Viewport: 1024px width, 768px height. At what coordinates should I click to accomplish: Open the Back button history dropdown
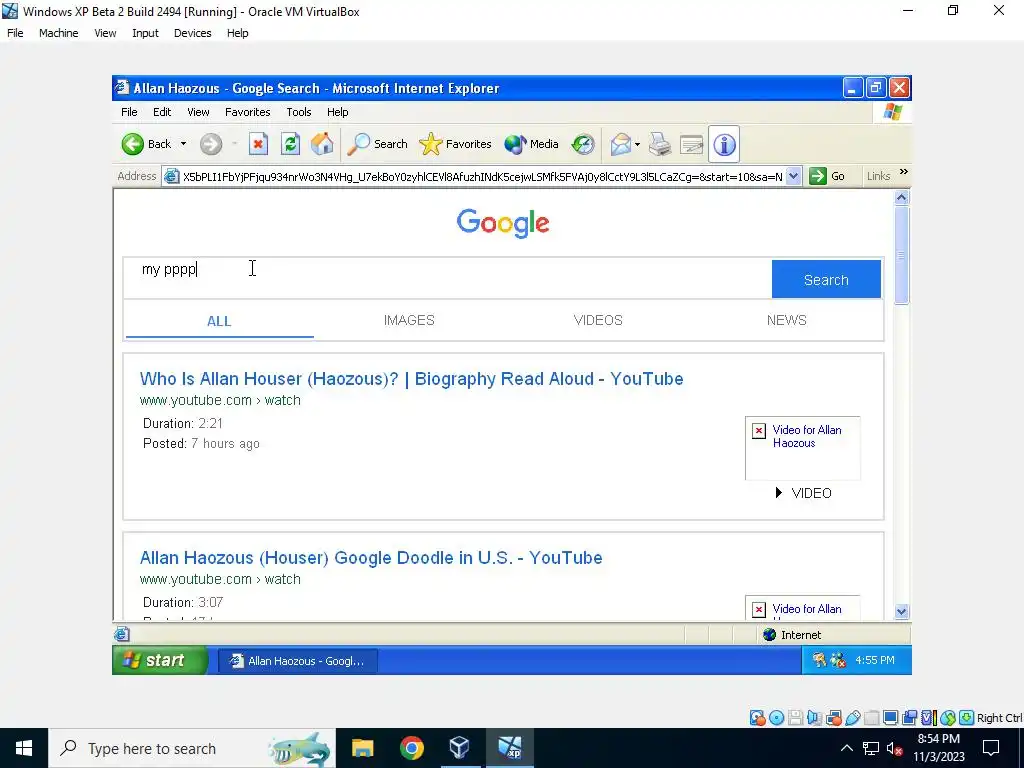click(x=184, y=144)
